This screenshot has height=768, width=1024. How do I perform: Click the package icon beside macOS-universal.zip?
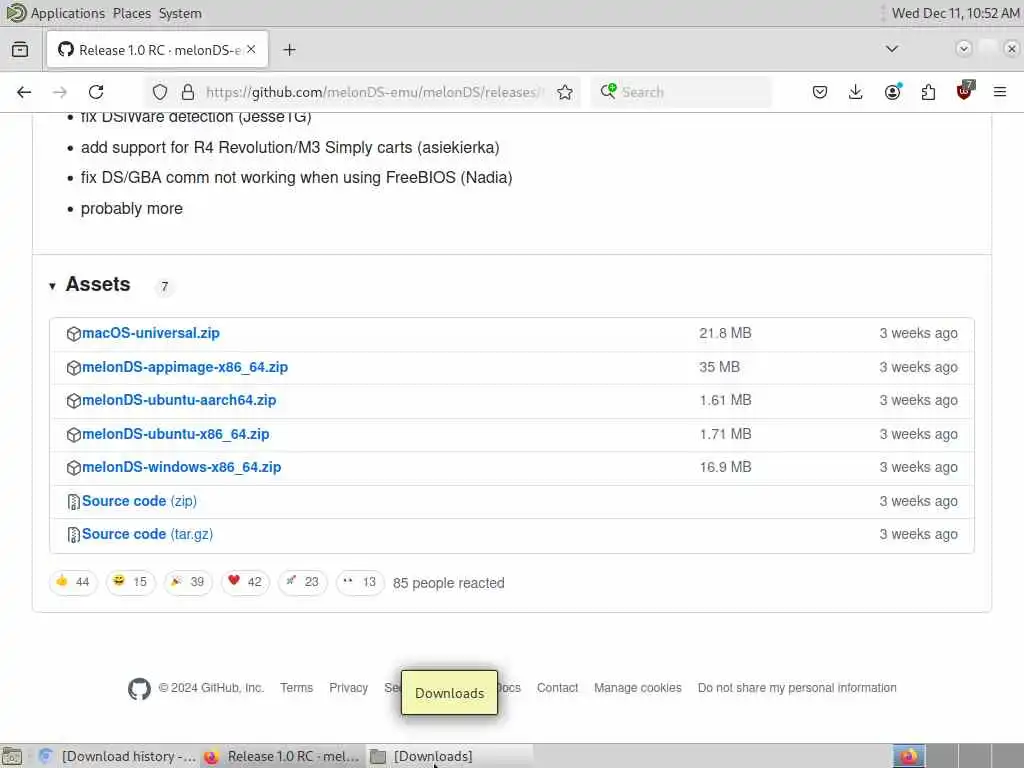[x=74, y=334]
